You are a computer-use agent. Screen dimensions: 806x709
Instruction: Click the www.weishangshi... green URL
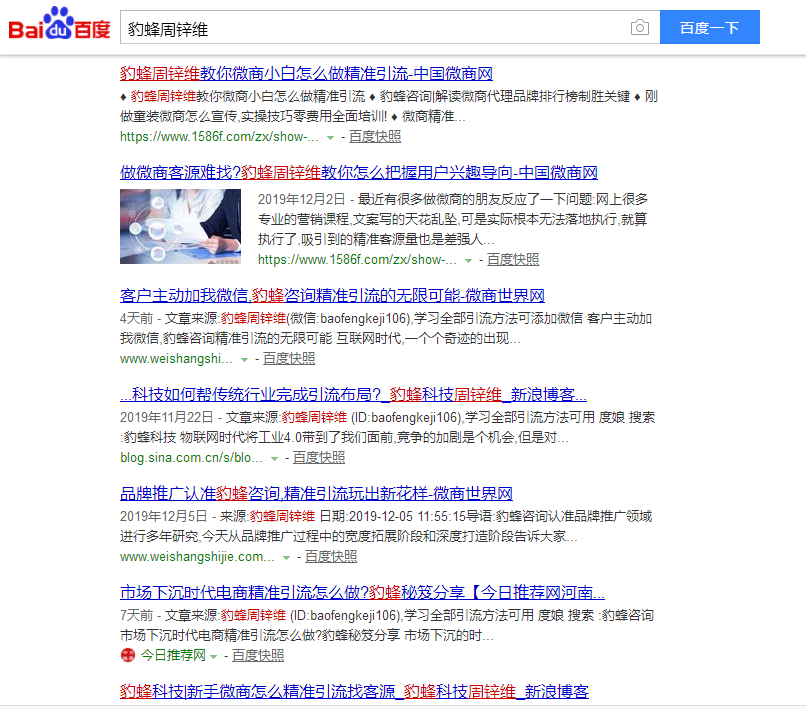176,359
